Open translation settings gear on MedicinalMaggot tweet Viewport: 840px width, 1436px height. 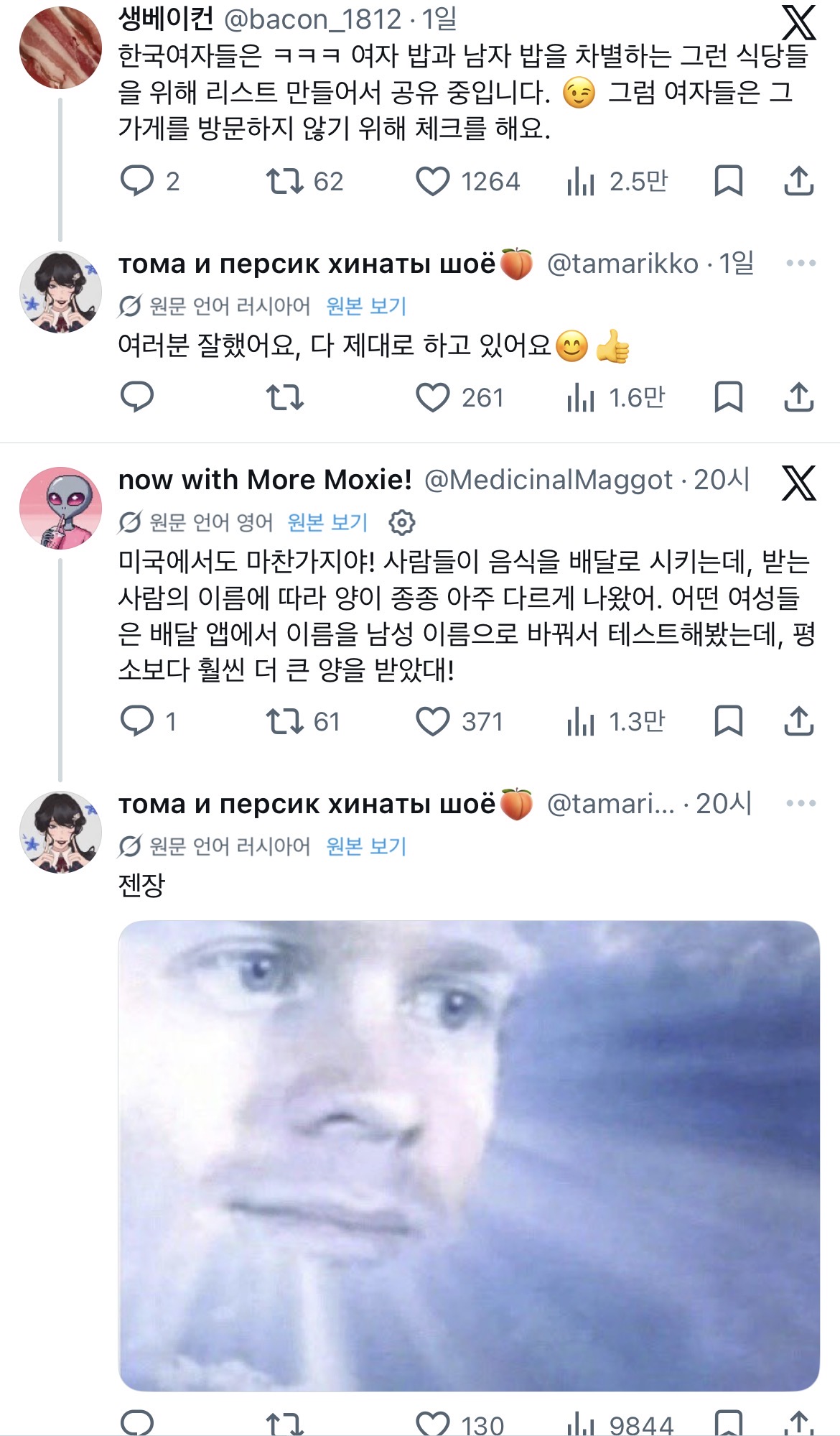point(402,522)
